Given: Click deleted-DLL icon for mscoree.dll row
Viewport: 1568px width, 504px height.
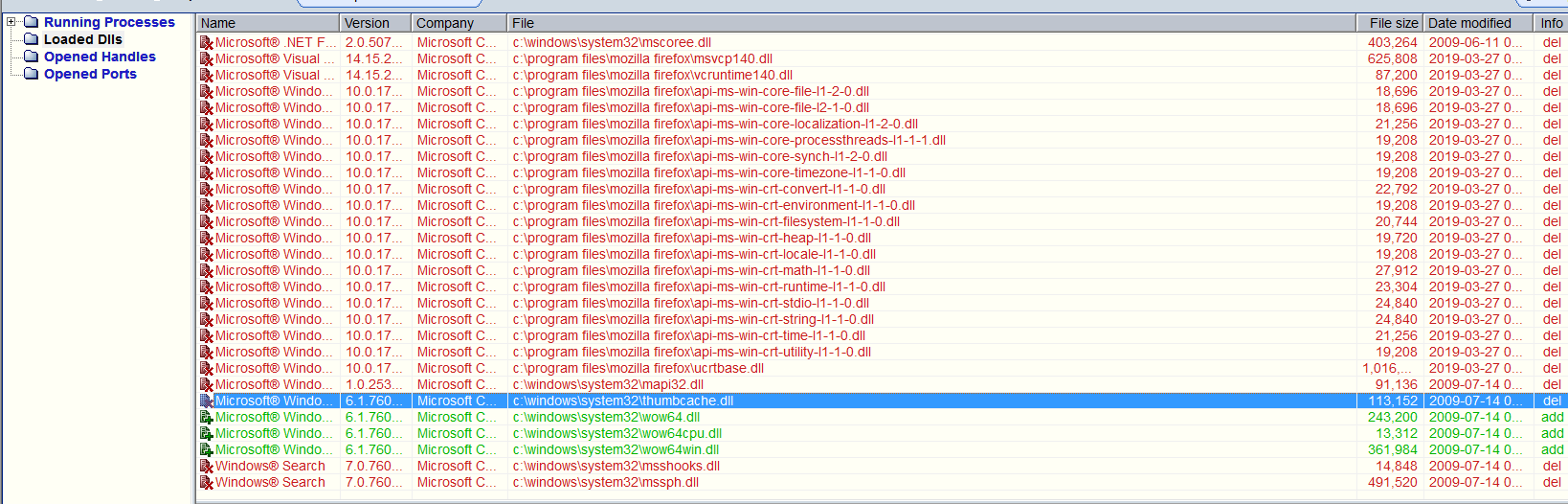Looking at the screenshot, I should pos(206,42).
